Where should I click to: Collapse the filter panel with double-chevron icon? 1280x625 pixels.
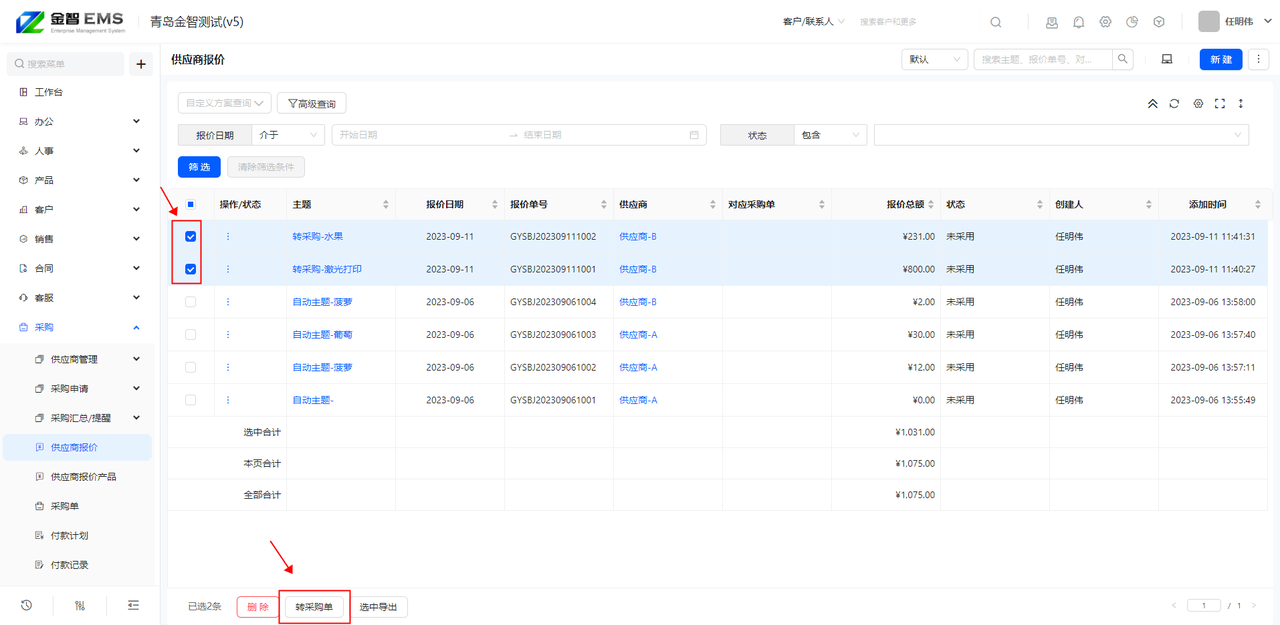pyautogui.click(x=1152, y=103)
